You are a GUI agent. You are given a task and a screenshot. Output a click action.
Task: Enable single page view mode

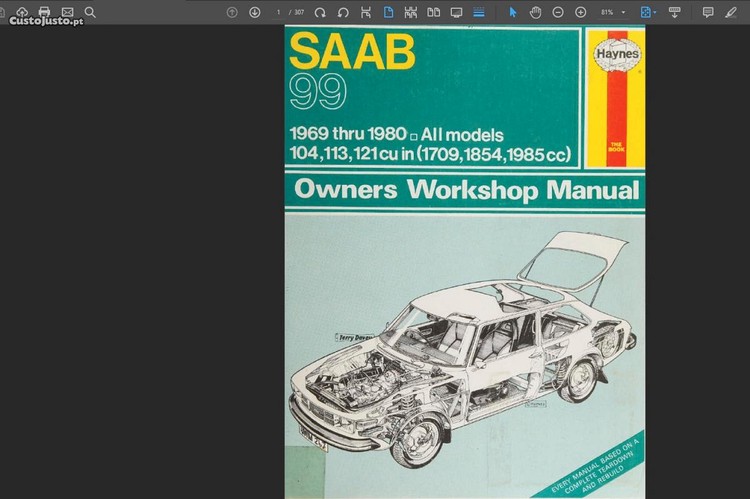click(388, 12)
